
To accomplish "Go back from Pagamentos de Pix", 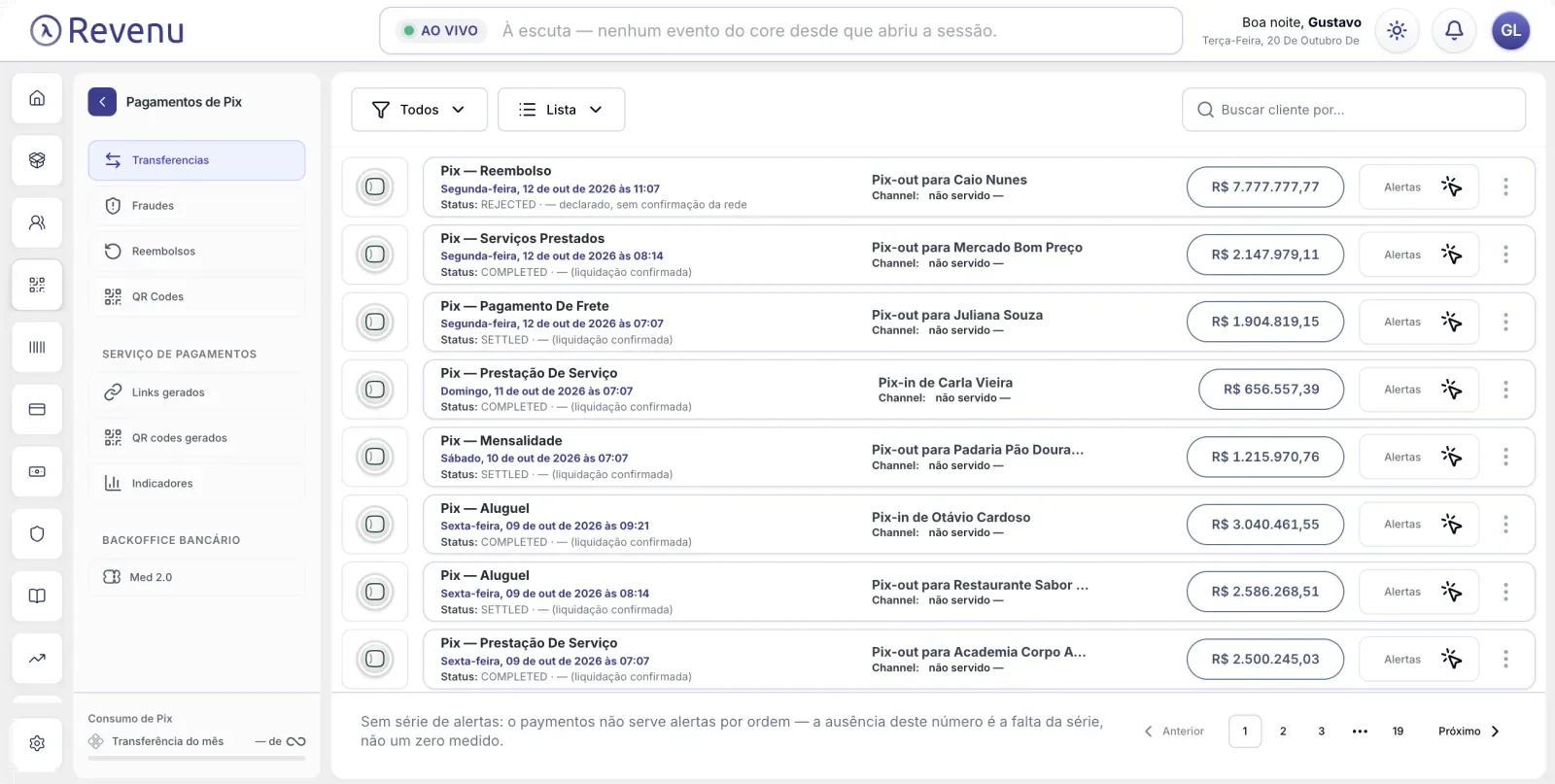I will click(102, 102).
